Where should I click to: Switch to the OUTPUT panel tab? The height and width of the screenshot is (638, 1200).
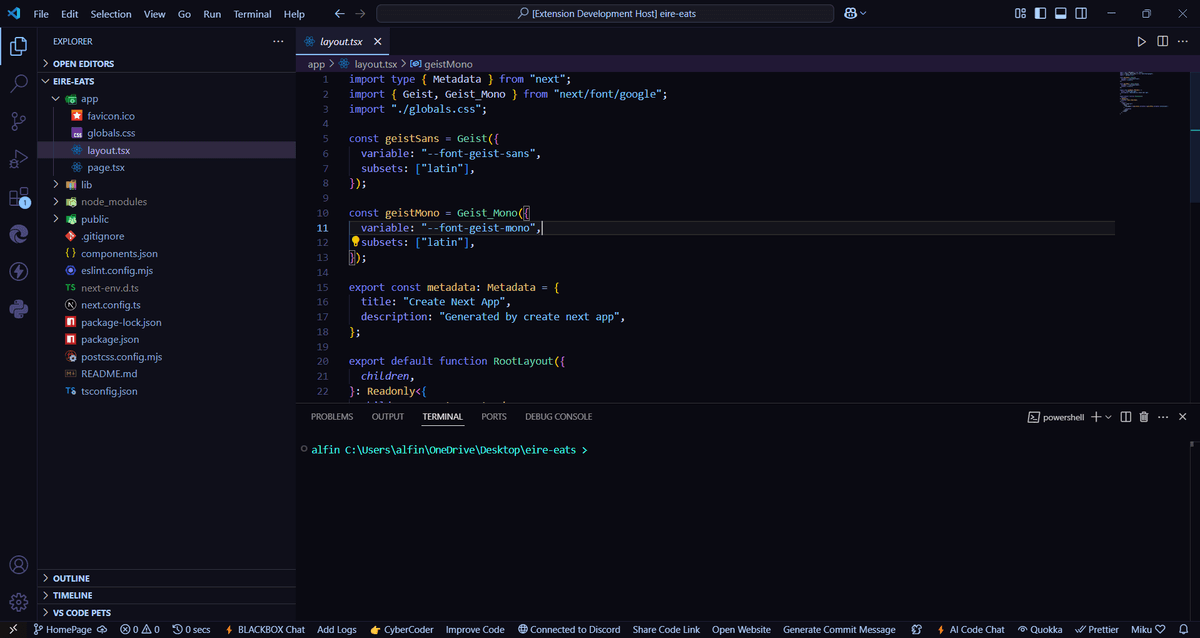388,417
